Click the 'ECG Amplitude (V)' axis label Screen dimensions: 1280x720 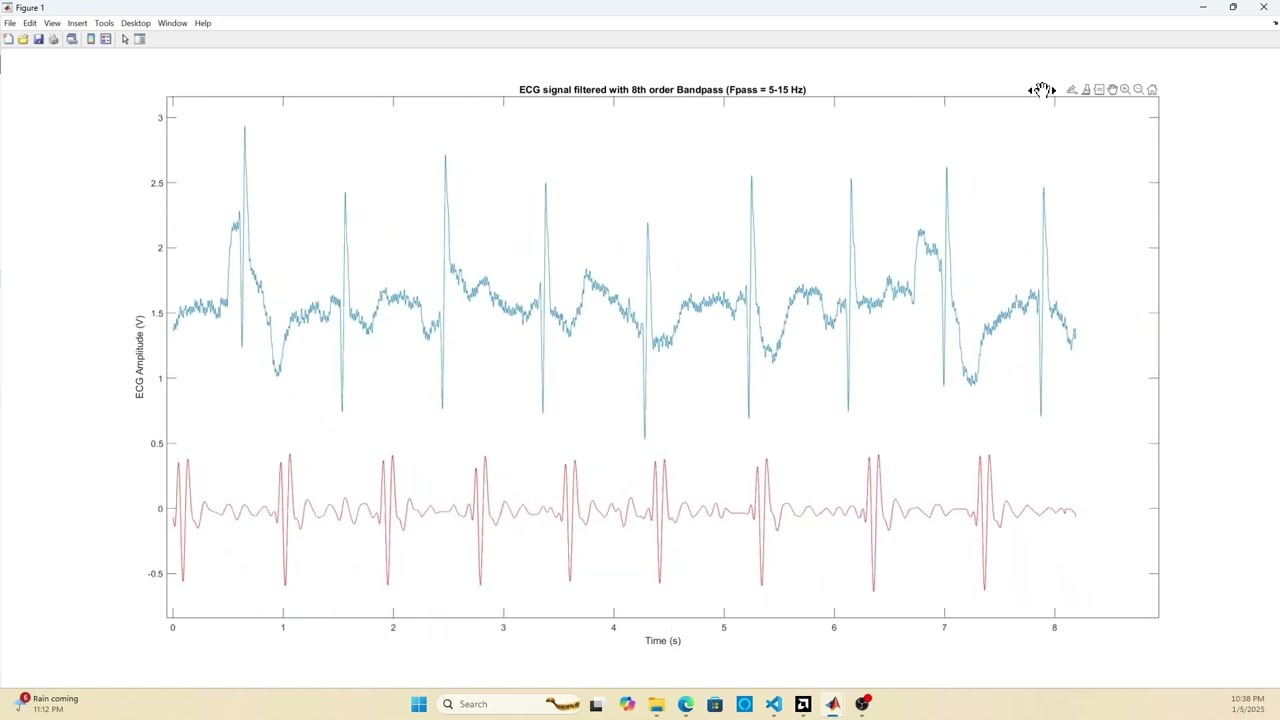click(140, 357)
